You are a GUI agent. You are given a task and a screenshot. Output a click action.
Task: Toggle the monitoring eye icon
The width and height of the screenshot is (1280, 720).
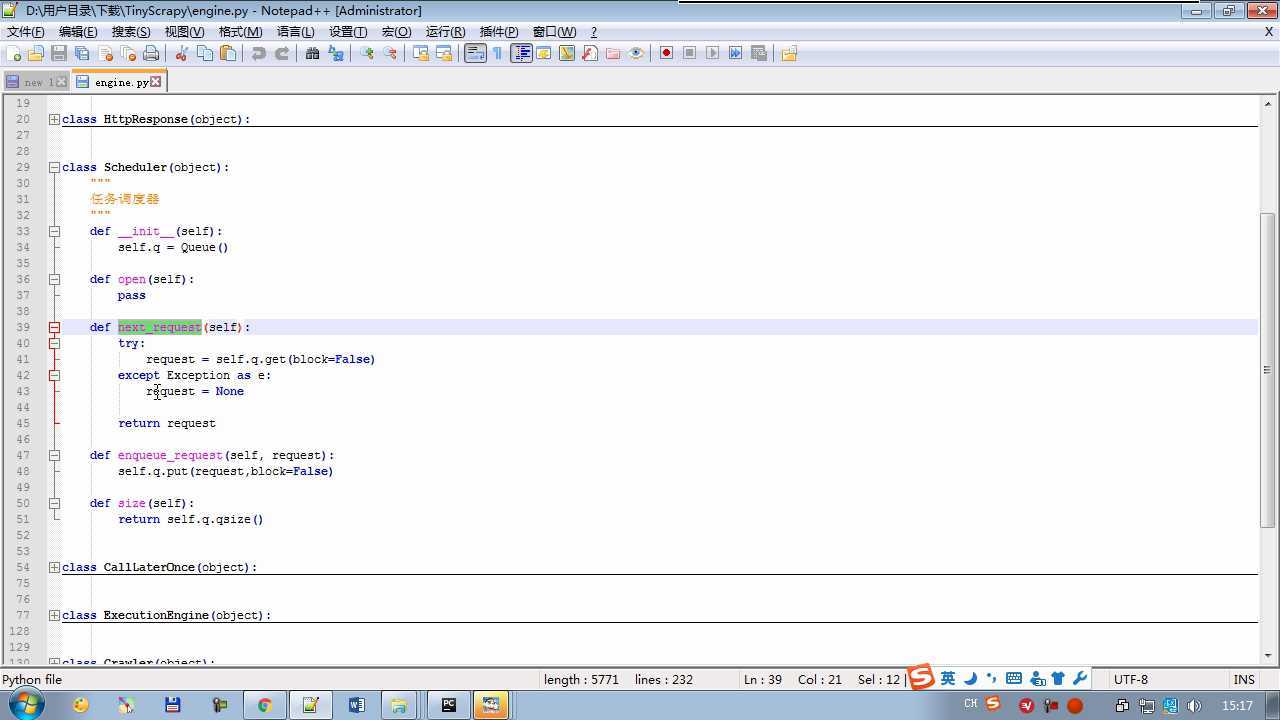(x=636, y=53)
